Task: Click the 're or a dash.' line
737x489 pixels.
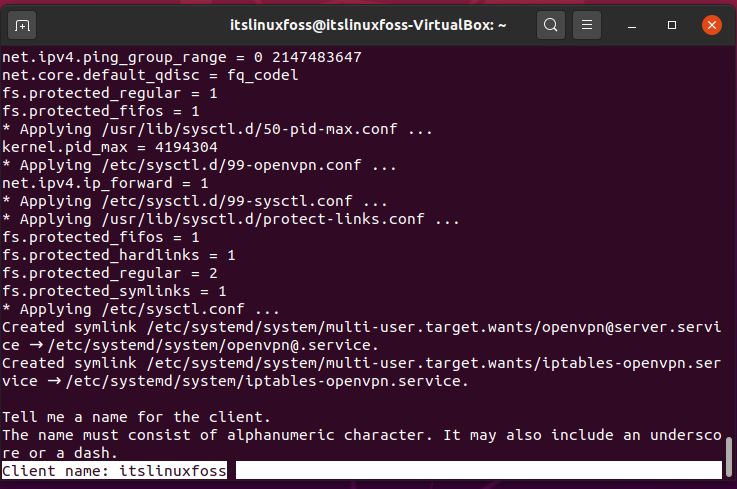Action: (60, 453)
